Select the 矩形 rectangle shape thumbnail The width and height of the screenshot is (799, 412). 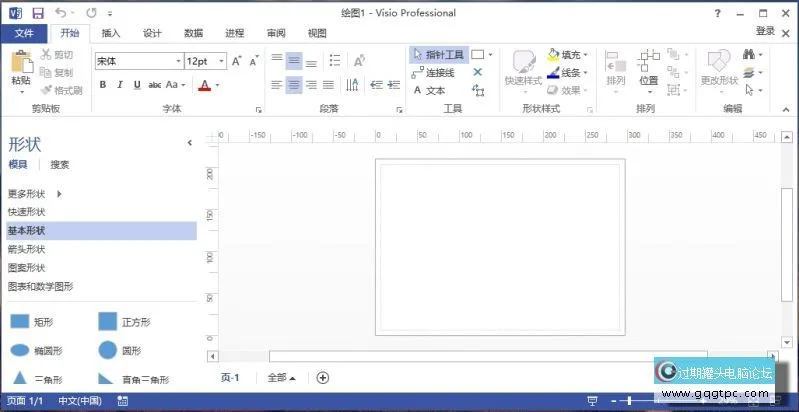[x=20, y=321]
